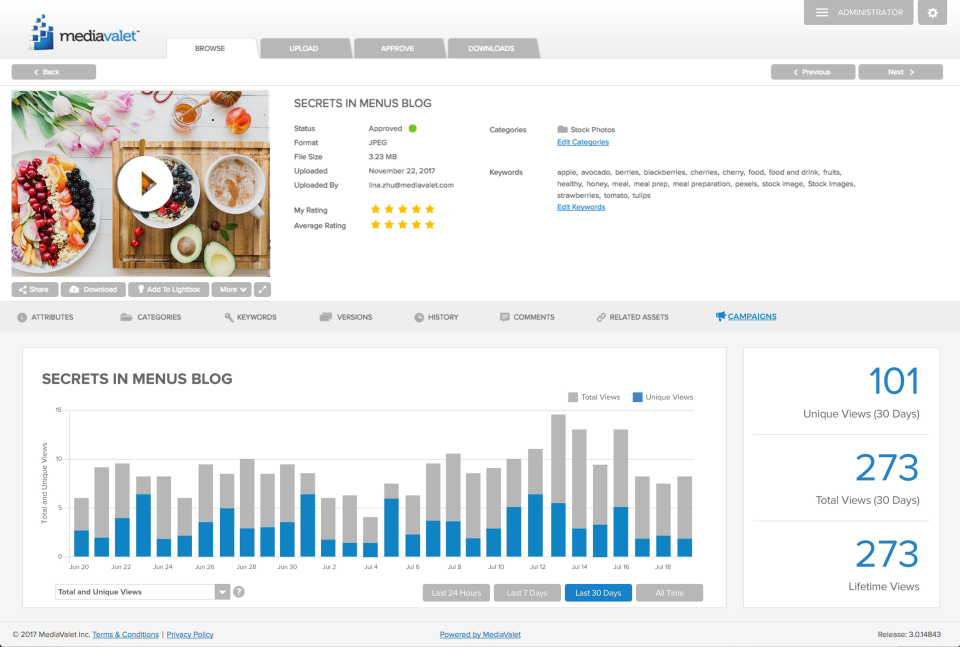
Task: Click the Edit Keywords link
Action: 581,207
